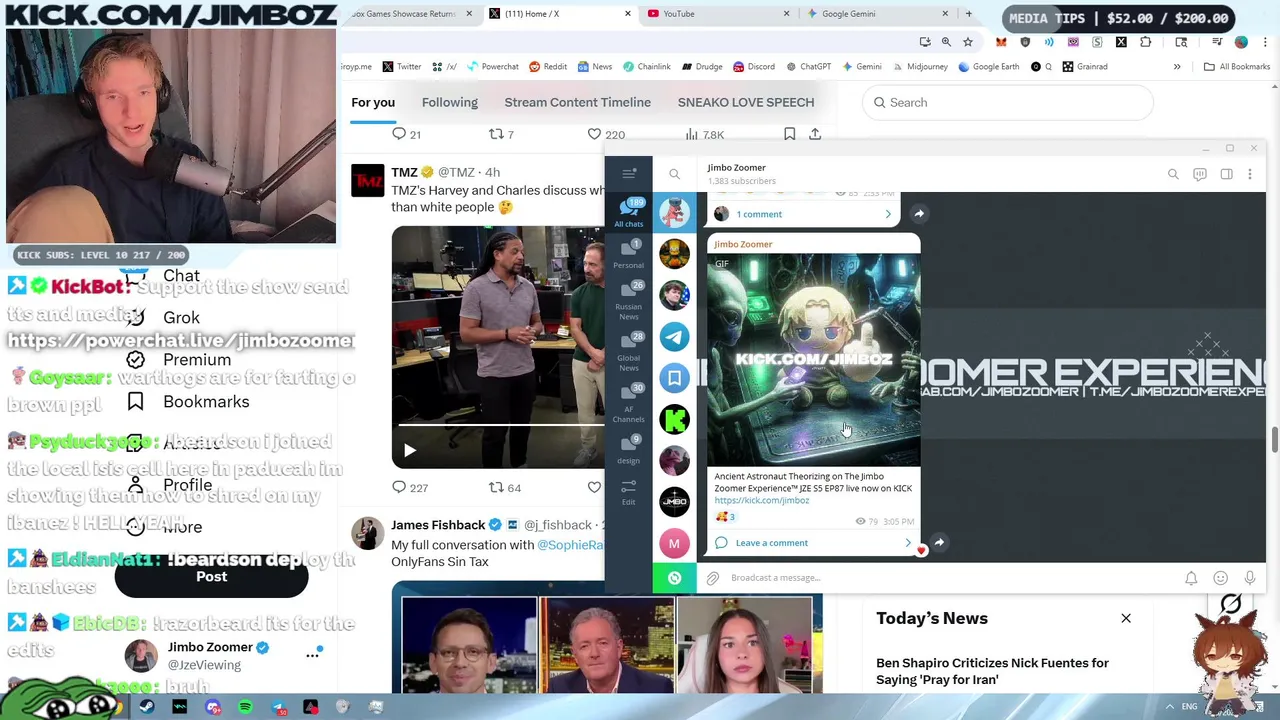Open Premium in the X sidebar
Image resolution: width=1280 pixels, height=720 pixels.
point(179,360)
